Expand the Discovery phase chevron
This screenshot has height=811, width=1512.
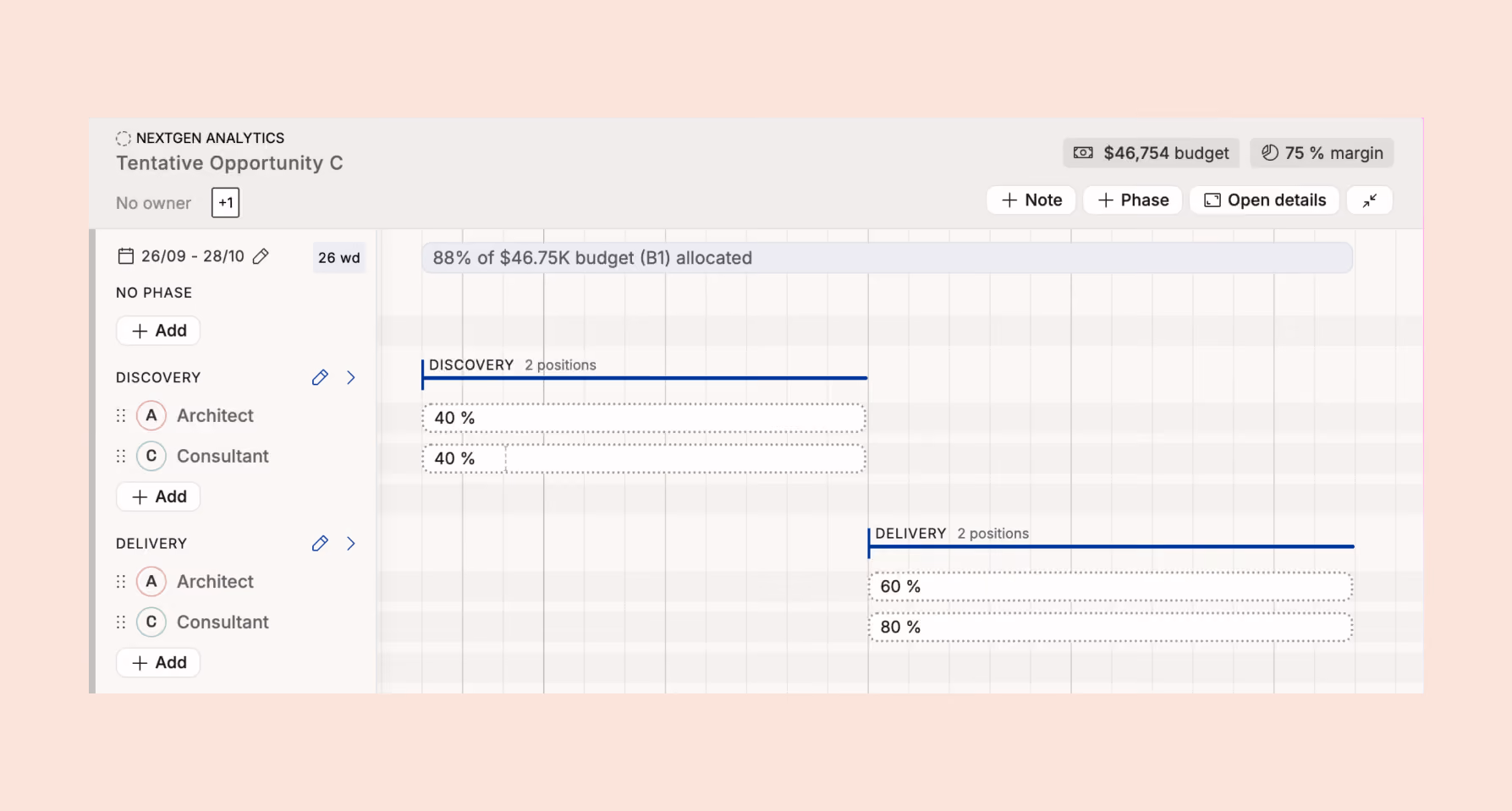[x=351, y=377]
